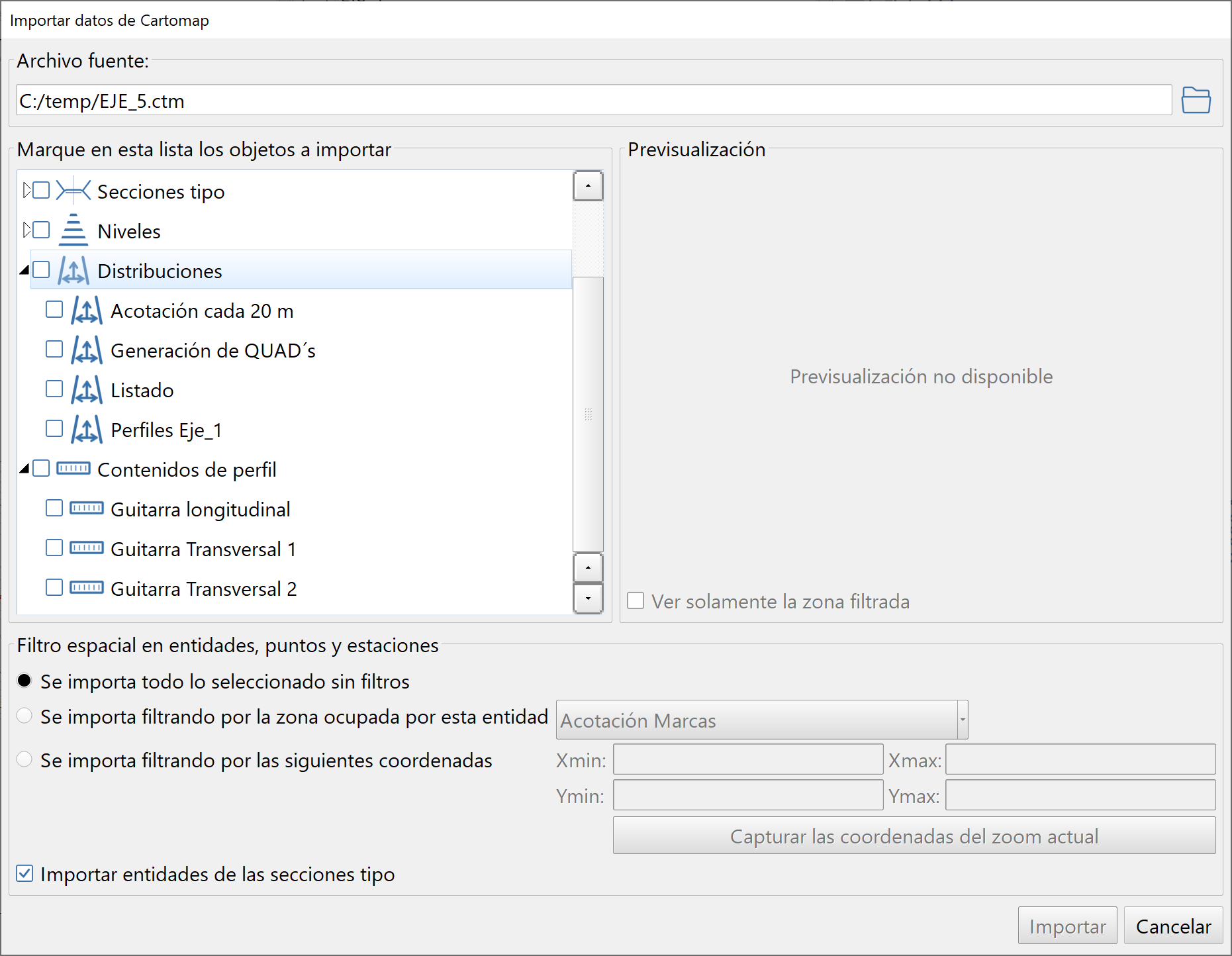Viewport: 1232px width, 956px height.
Task: Collapse the Distribuciones tree node
Action: coord(24,270)
